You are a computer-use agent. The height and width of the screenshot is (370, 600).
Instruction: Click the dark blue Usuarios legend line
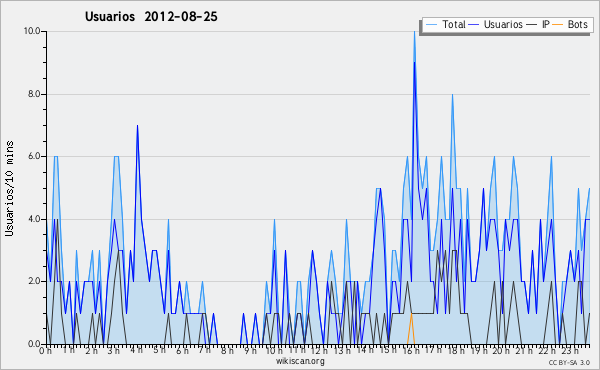[x=474, y=25]
